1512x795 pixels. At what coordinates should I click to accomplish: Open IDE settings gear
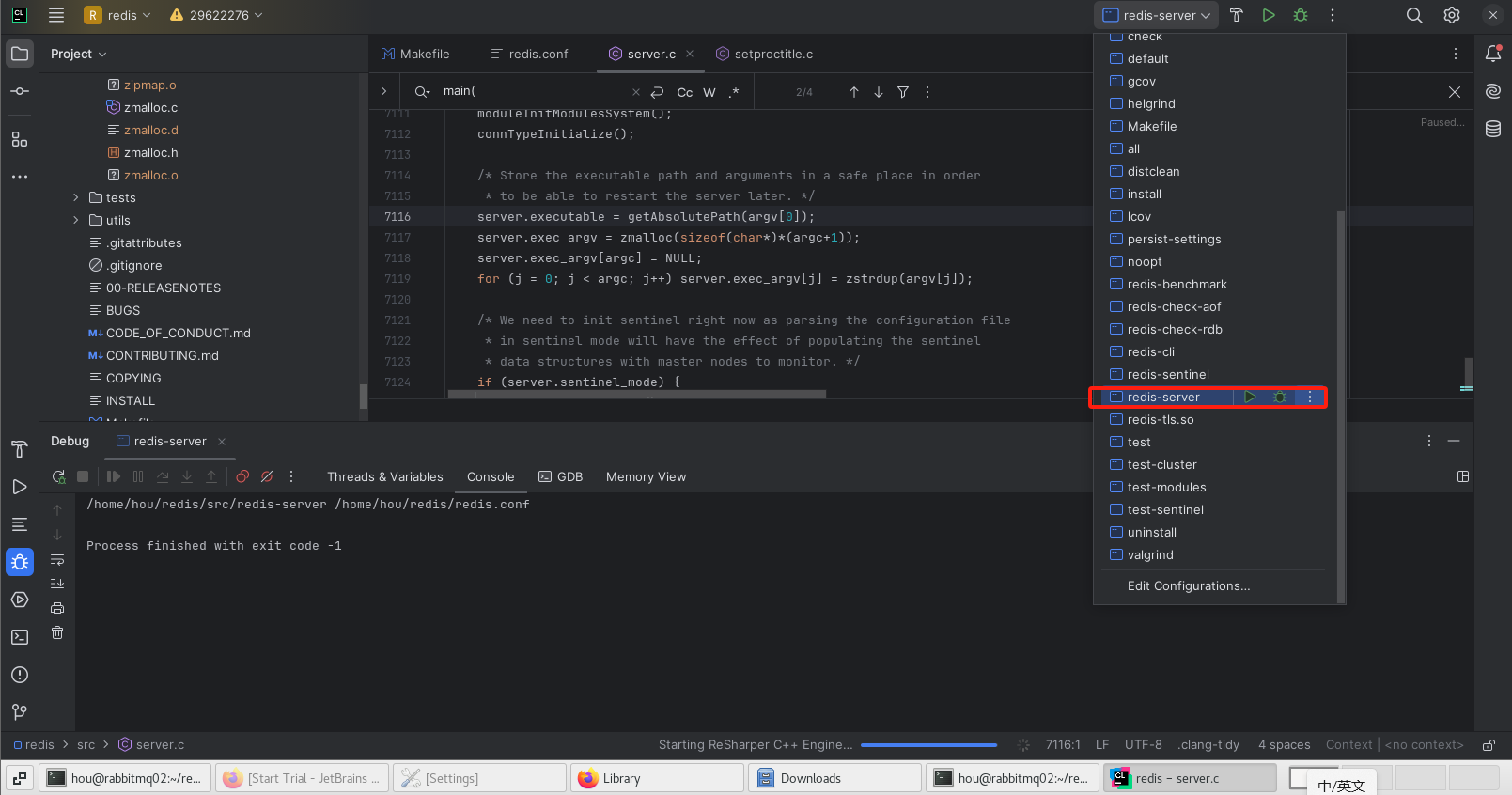[1452, 15]
